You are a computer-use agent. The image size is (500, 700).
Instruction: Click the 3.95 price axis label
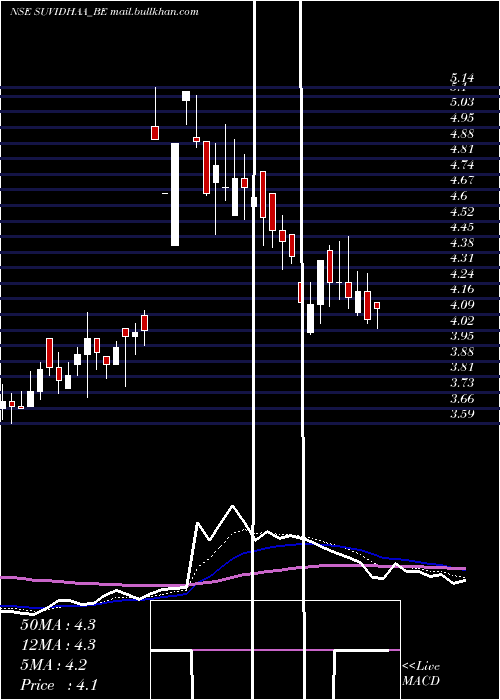(462, 336)
